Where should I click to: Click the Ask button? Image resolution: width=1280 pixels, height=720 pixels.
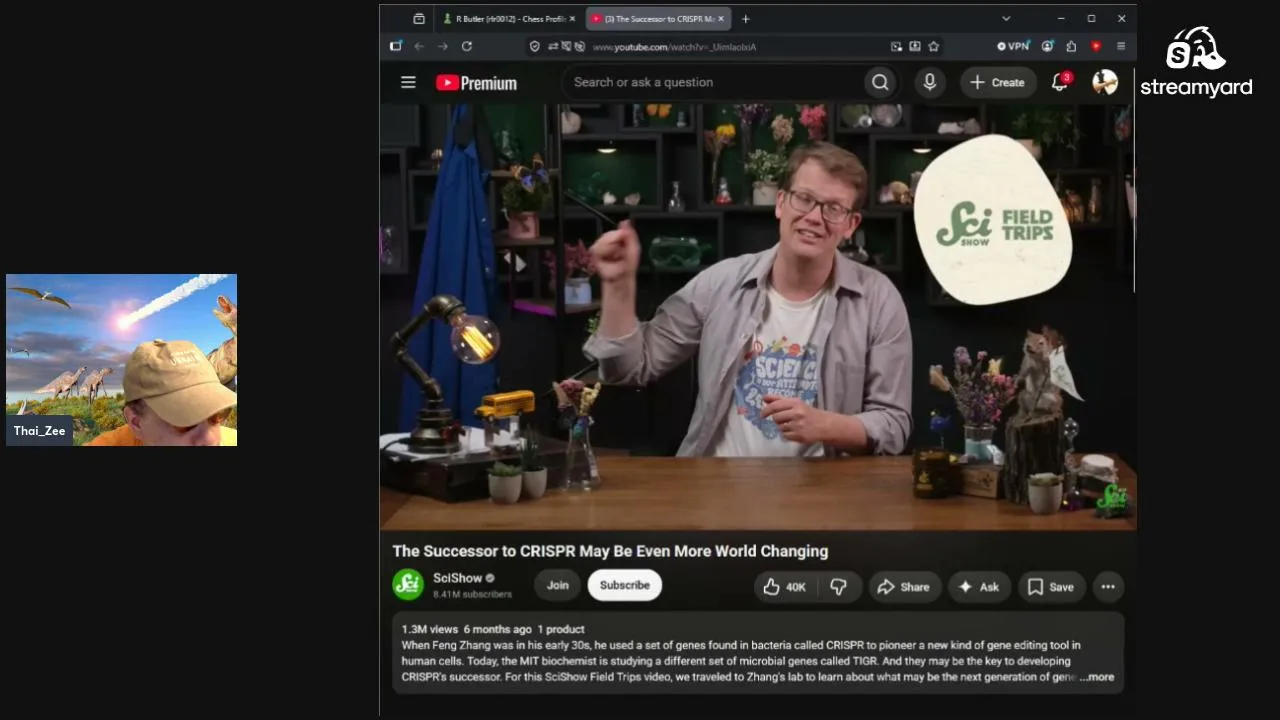pyautogui.click(x=979, y=587)
